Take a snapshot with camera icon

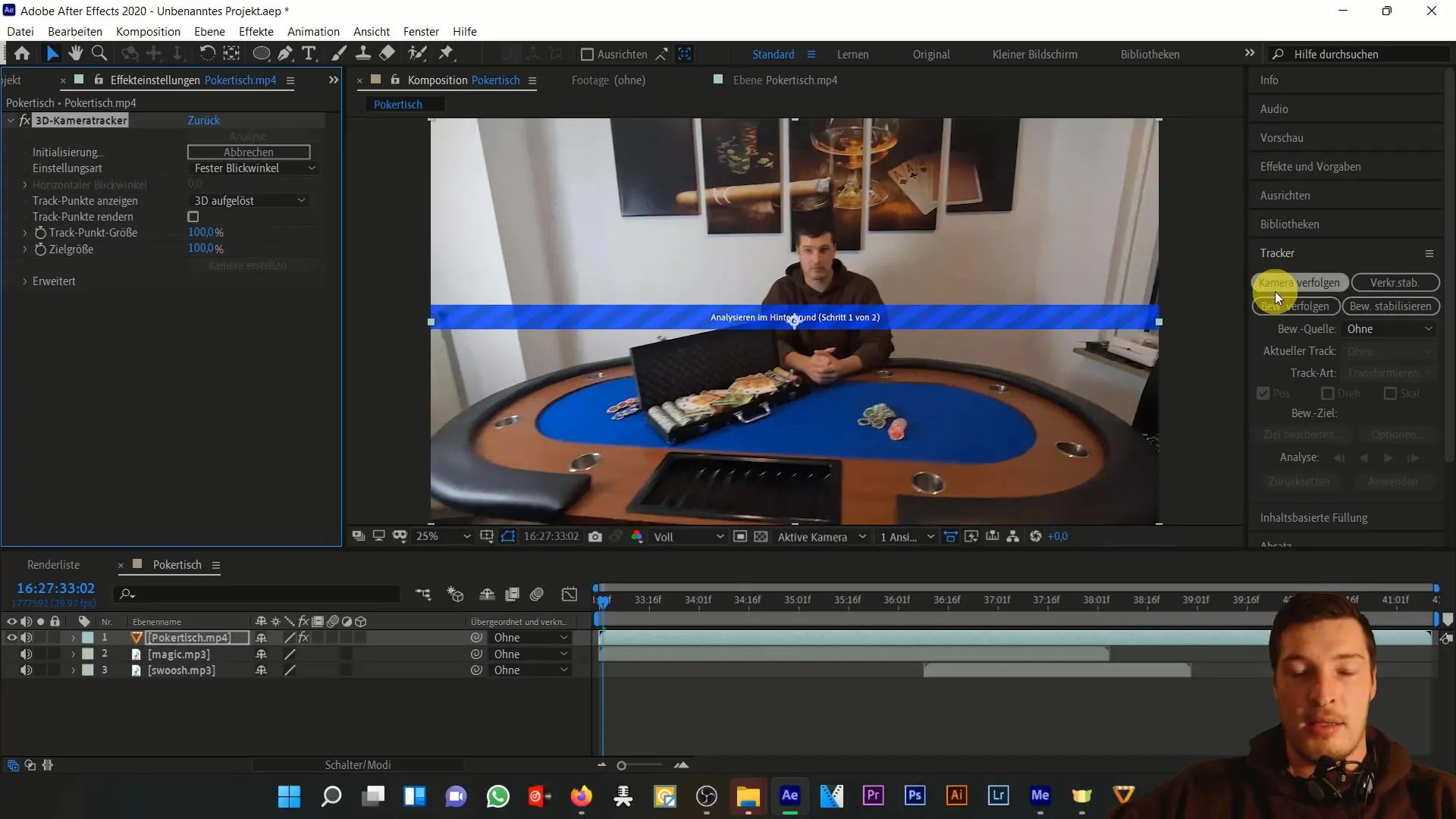(x=595, y=537)
